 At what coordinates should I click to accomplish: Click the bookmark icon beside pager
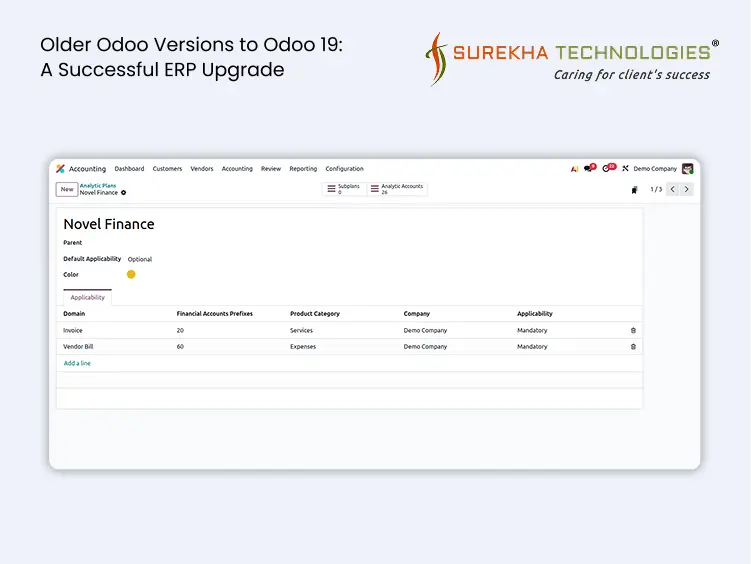[x=635, y=190]
